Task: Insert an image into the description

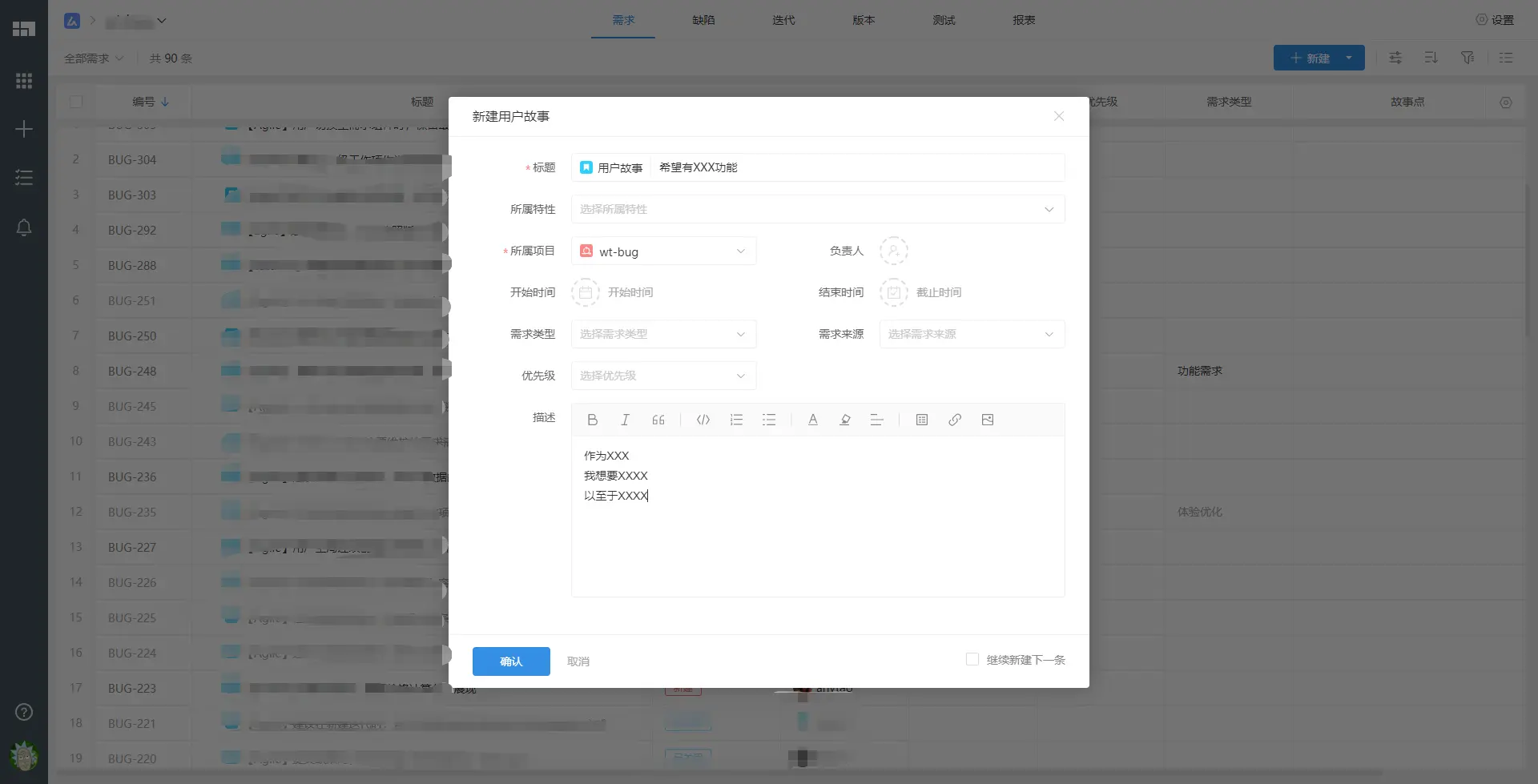Action: point(988,420)
